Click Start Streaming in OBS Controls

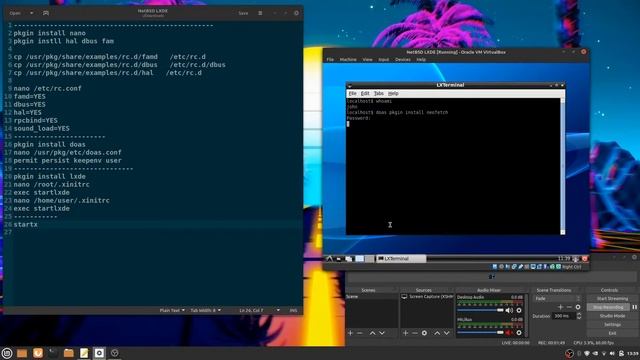[612, 299]
